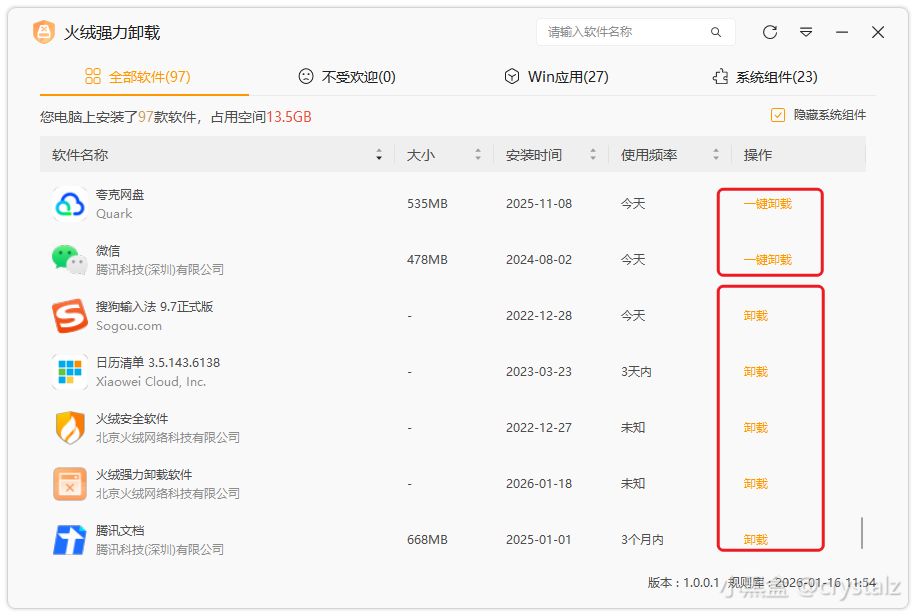
Task: Click the Huorong uninstaller app icon
Action: 70,484
